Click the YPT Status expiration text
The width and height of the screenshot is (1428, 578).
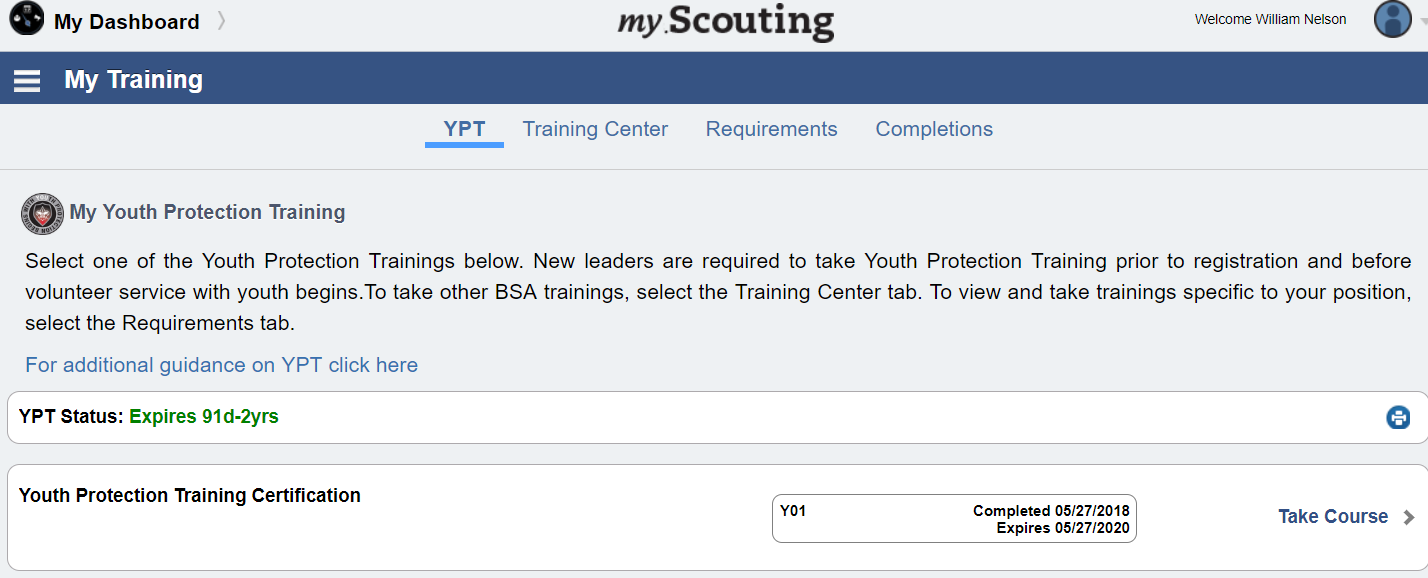point(204,417)
